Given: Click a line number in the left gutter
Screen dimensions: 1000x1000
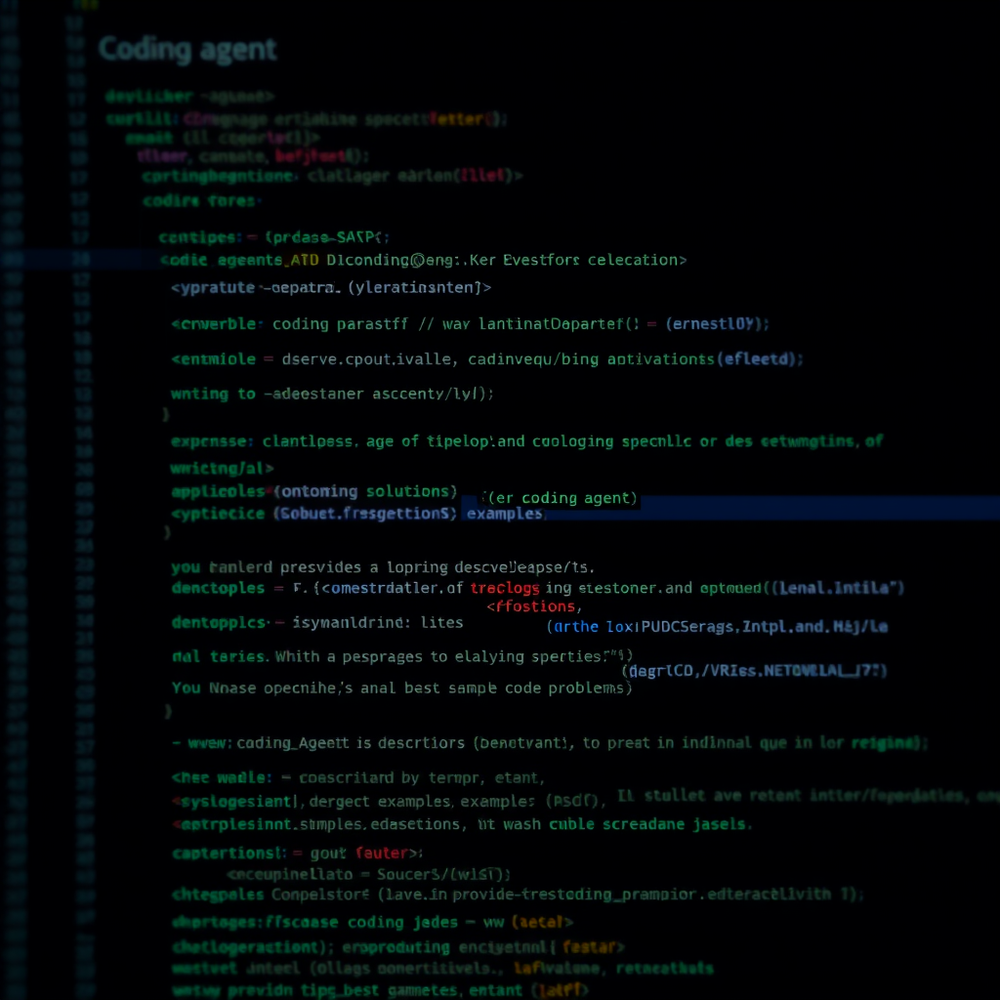Looking at the screenshot, I should coord(78,258).
